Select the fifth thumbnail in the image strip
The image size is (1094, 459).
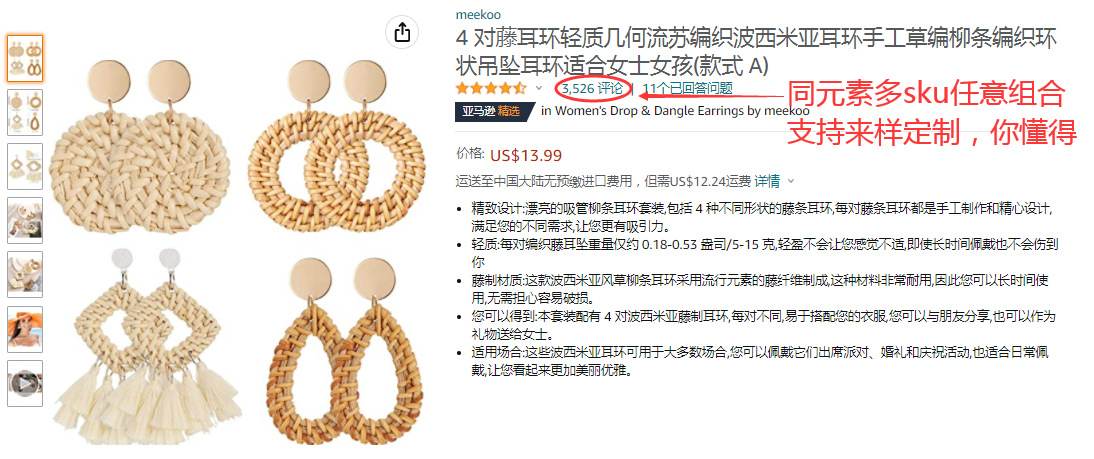[x=25, y=275]
